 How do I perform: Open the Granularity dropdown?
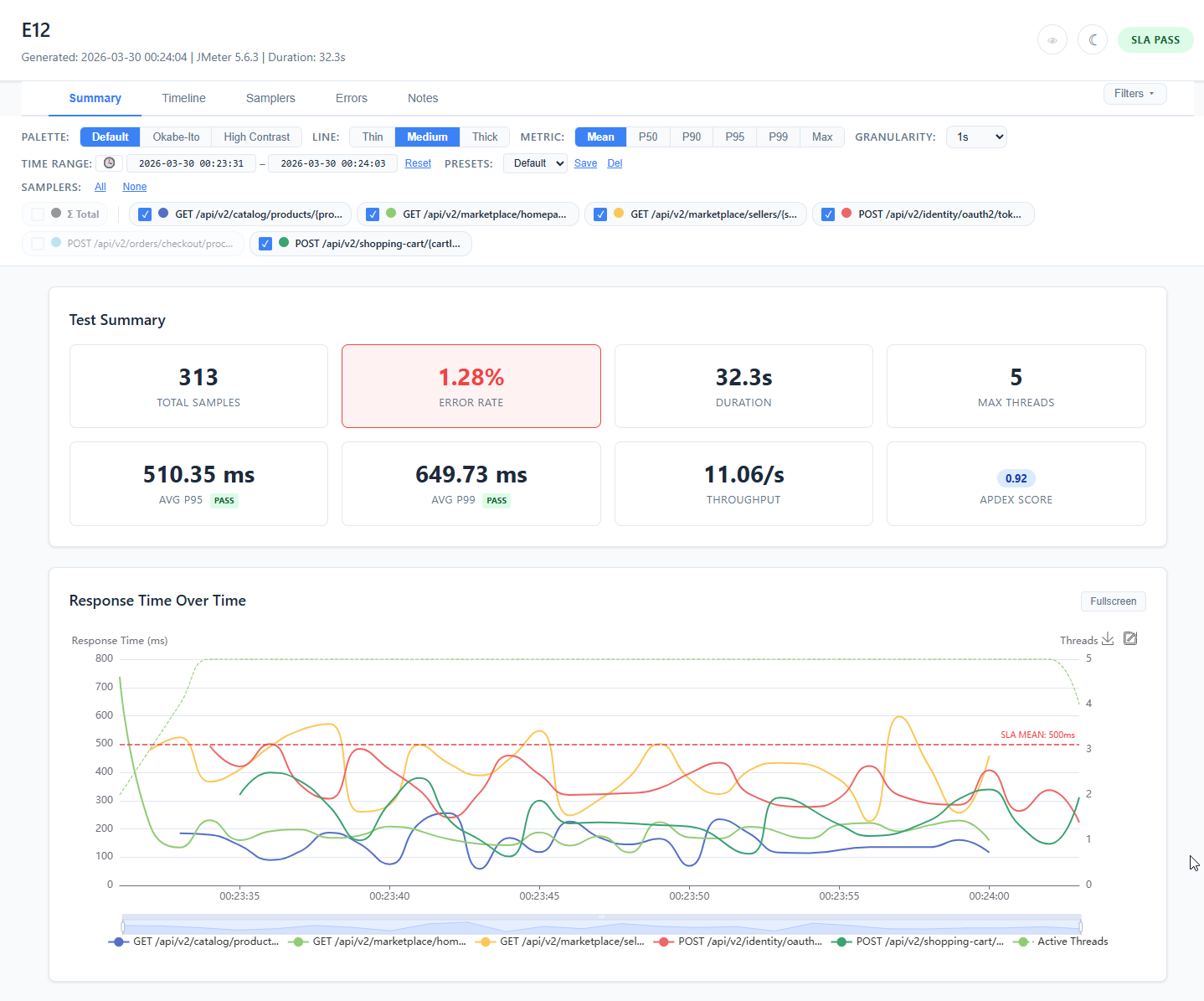tap(976, 137)
